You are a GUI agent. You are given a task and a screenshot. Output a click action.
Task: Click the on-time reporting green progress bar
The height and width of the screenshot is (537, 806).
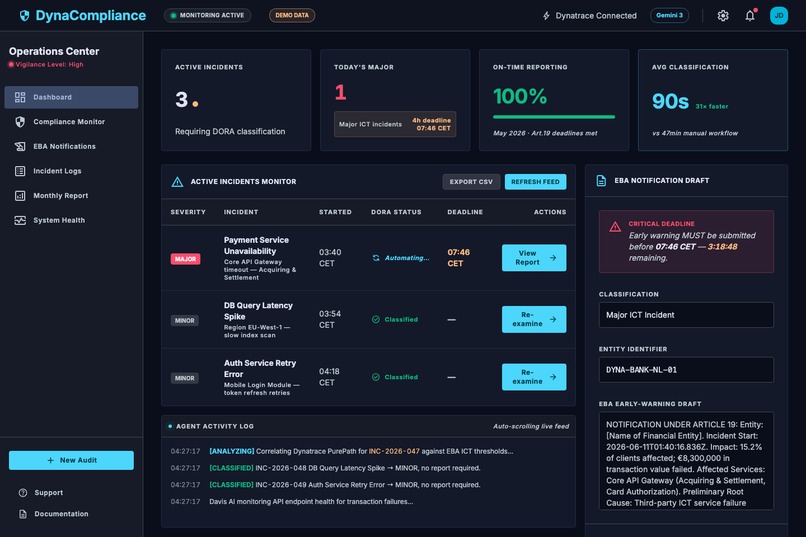pos(554,117)
